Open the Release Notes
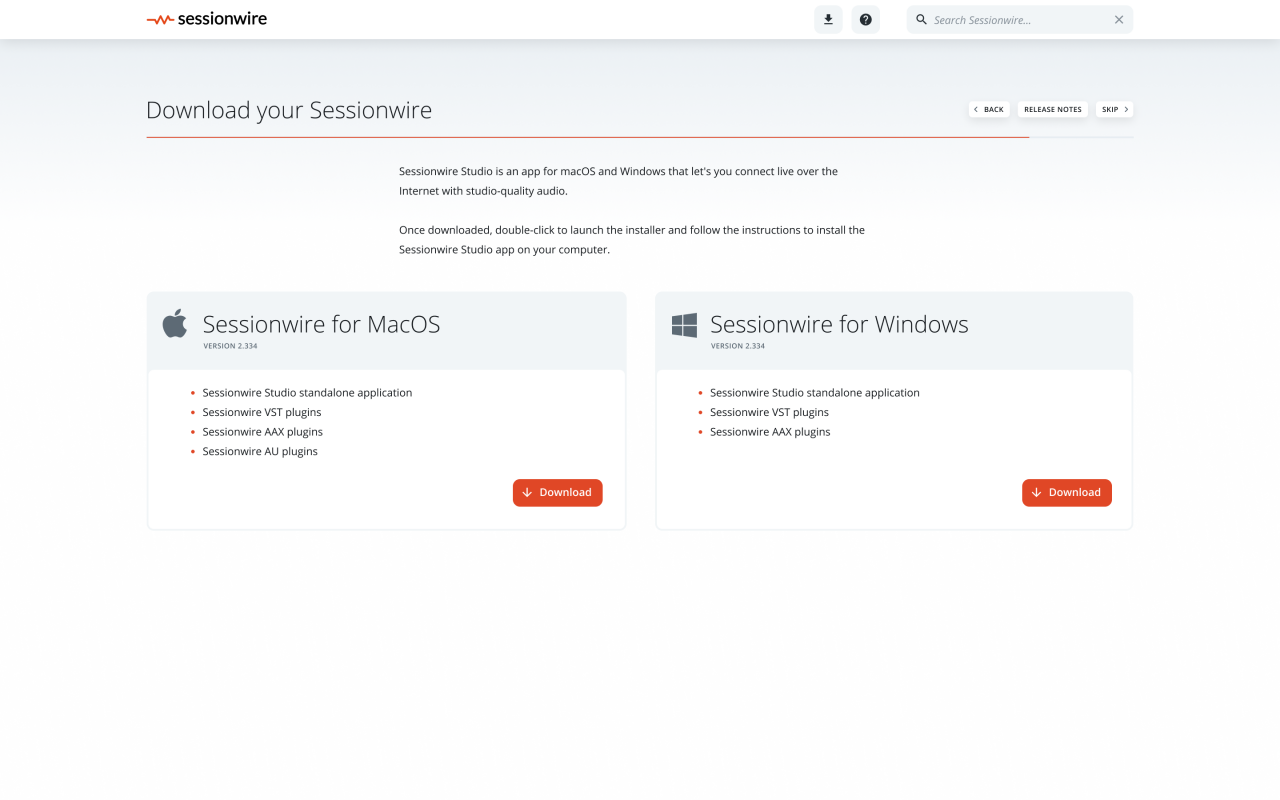 (1052, 109)
